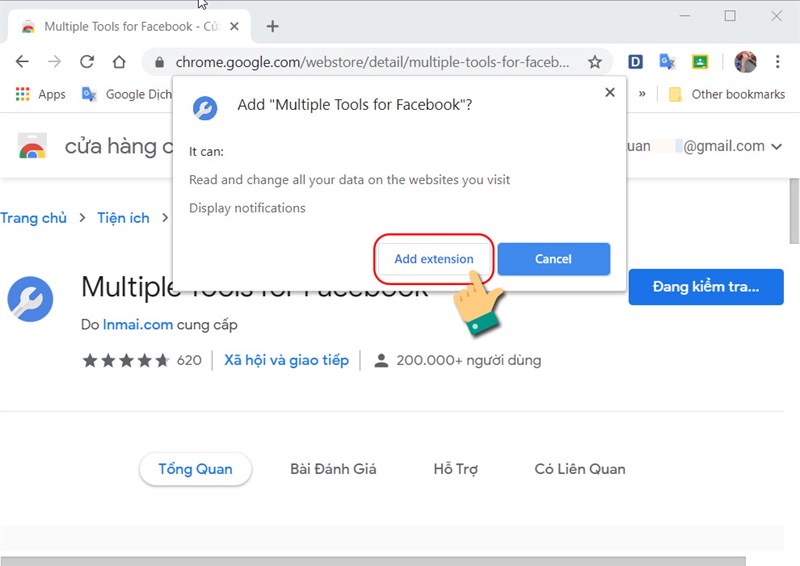Screen dimensions: 800x566
Task: Open Chrome three-dot menu
Action: (778, 62)
